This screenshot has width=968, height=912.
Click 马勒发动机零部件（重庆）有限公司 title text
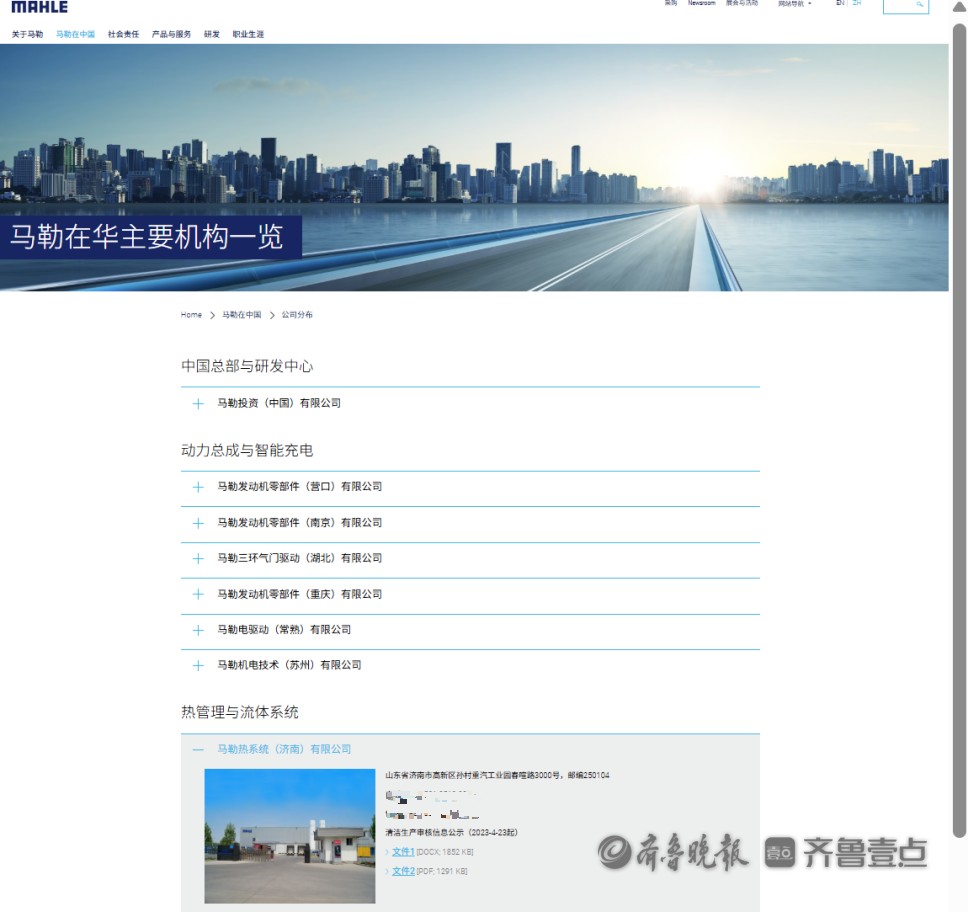pos(299,594)
